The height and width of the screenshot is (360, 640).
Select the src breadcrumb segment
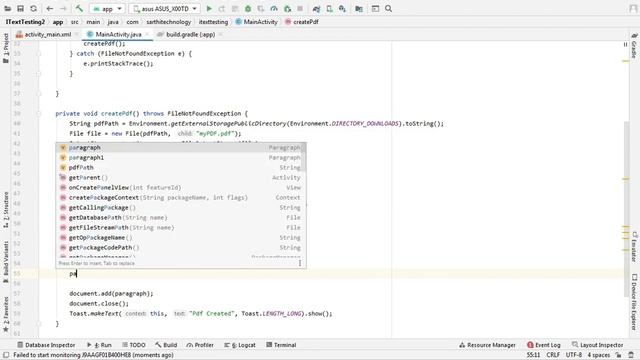(x=75, y=22)
